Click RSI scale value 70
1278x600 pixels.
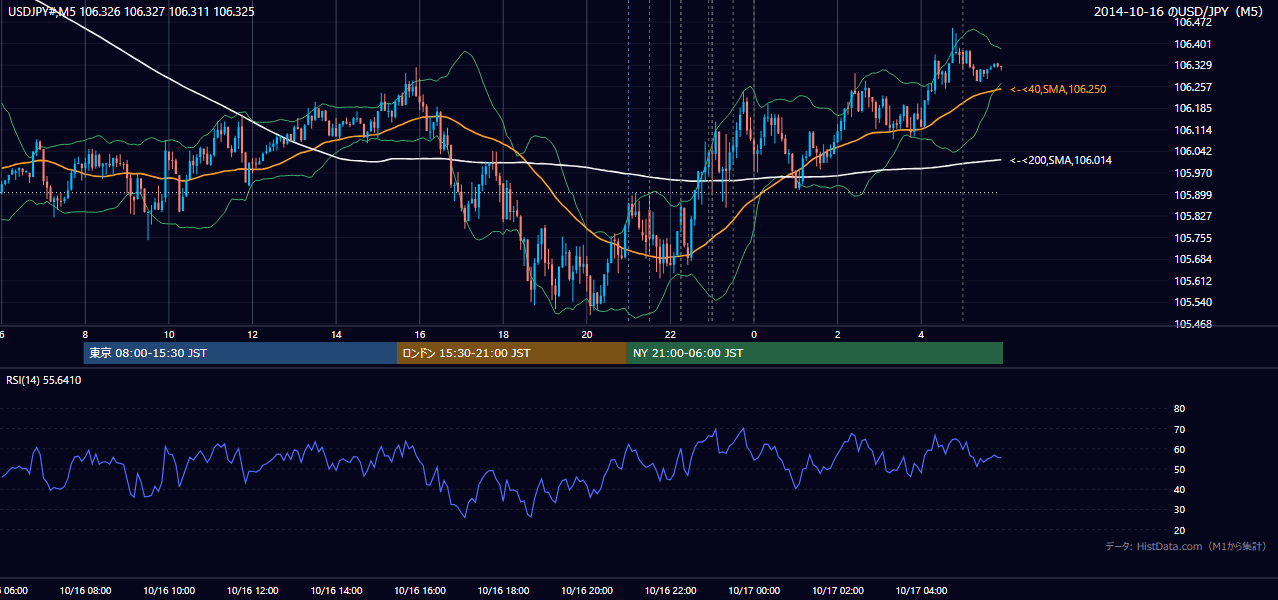tap(1179, 429)
